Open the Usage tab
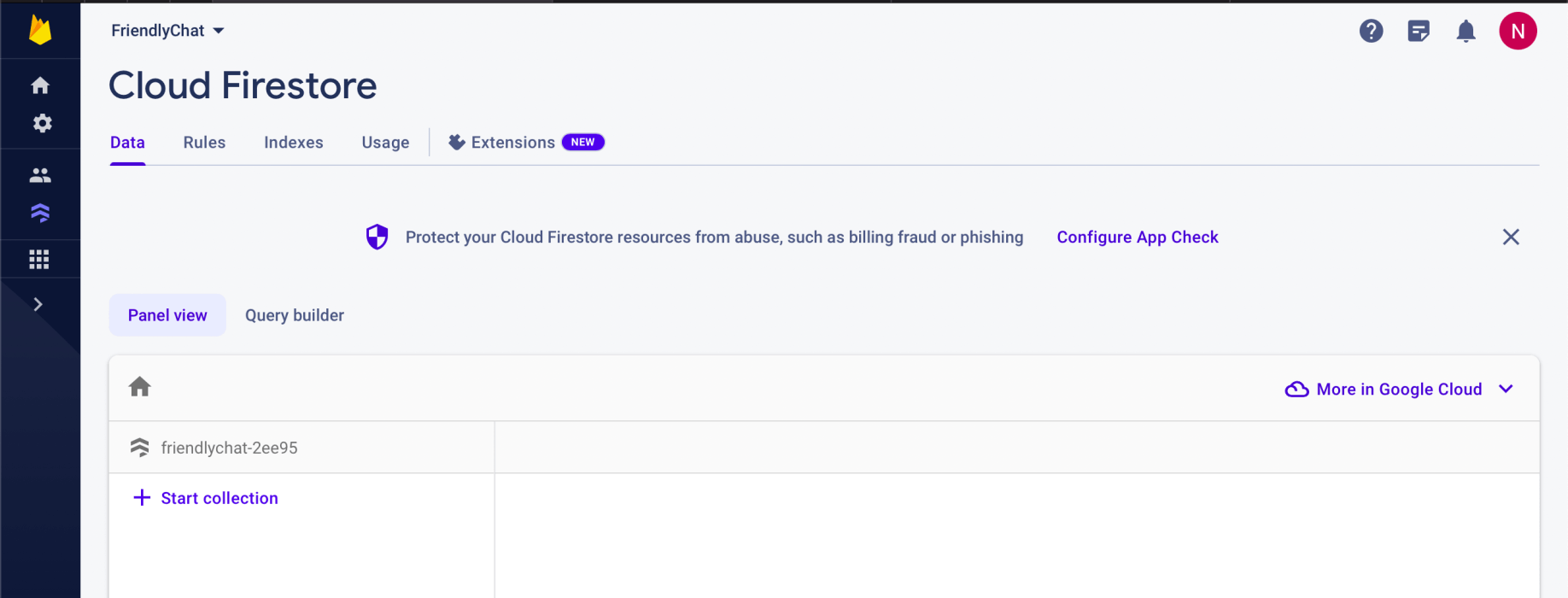This screenshot has height=598, width=1568. pos(385,143)
